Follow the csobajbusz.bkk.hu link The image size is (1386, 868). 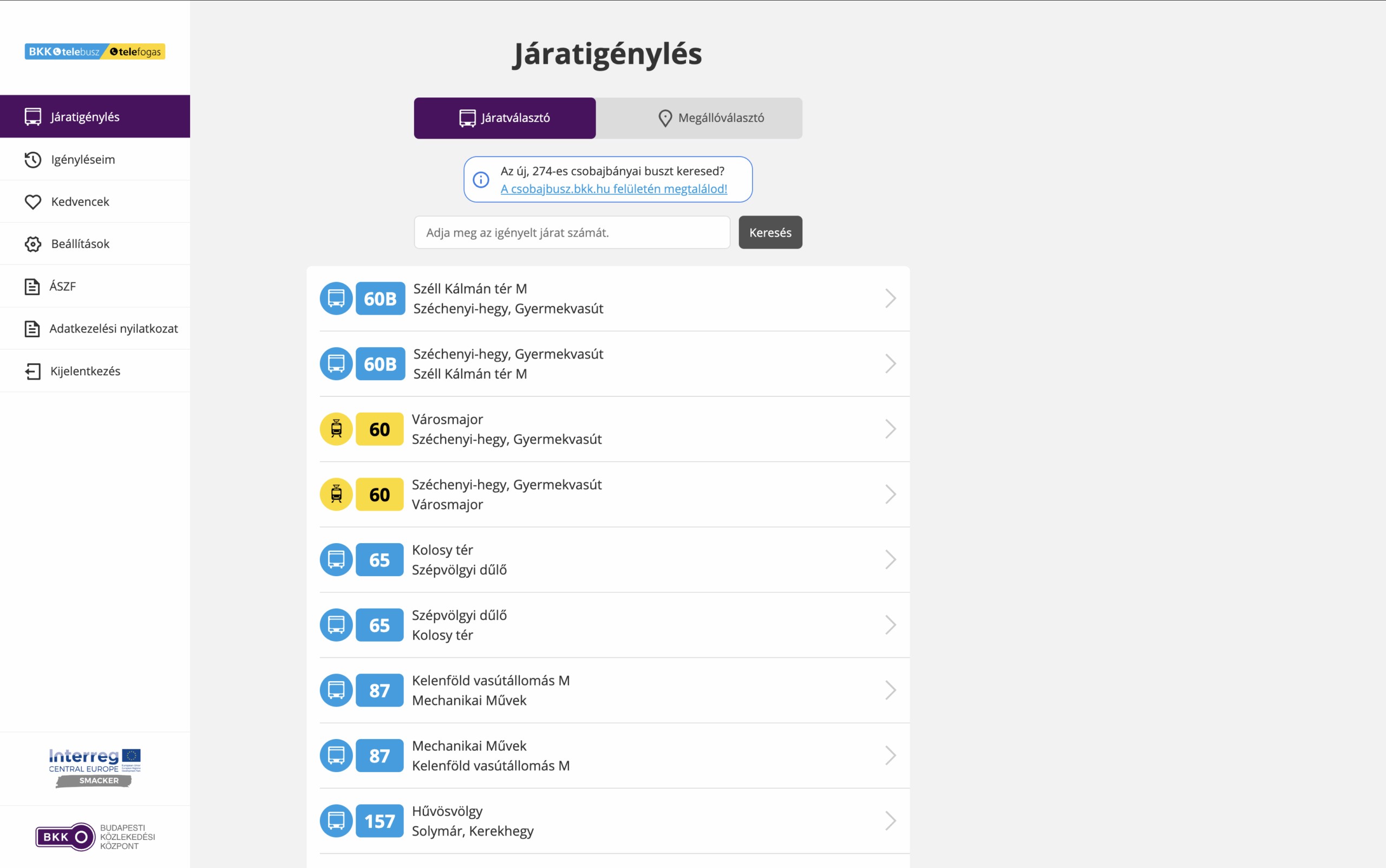tap(613, 189)
